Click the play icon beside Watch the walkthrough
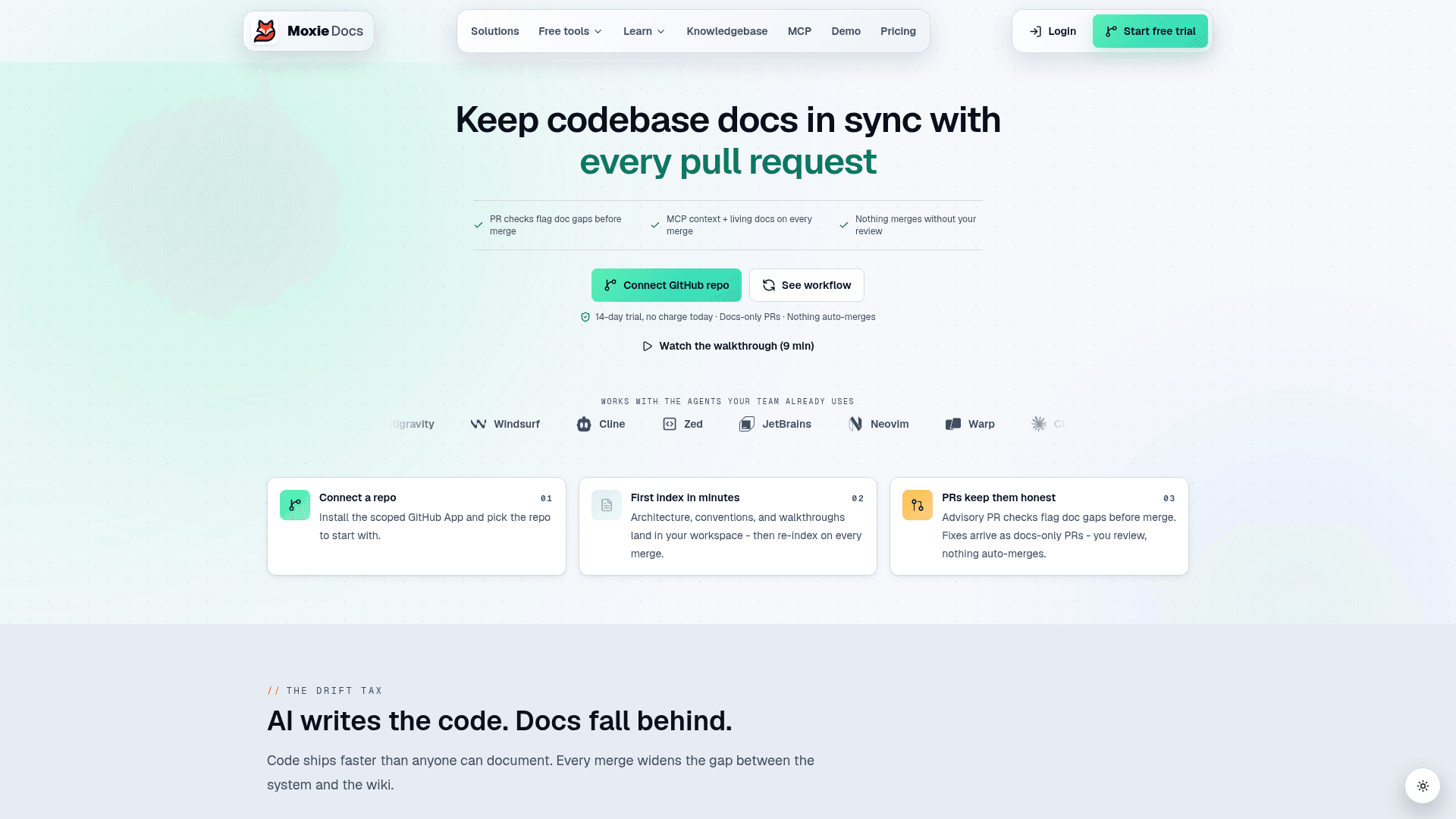1456x819 pixels. 648,346
